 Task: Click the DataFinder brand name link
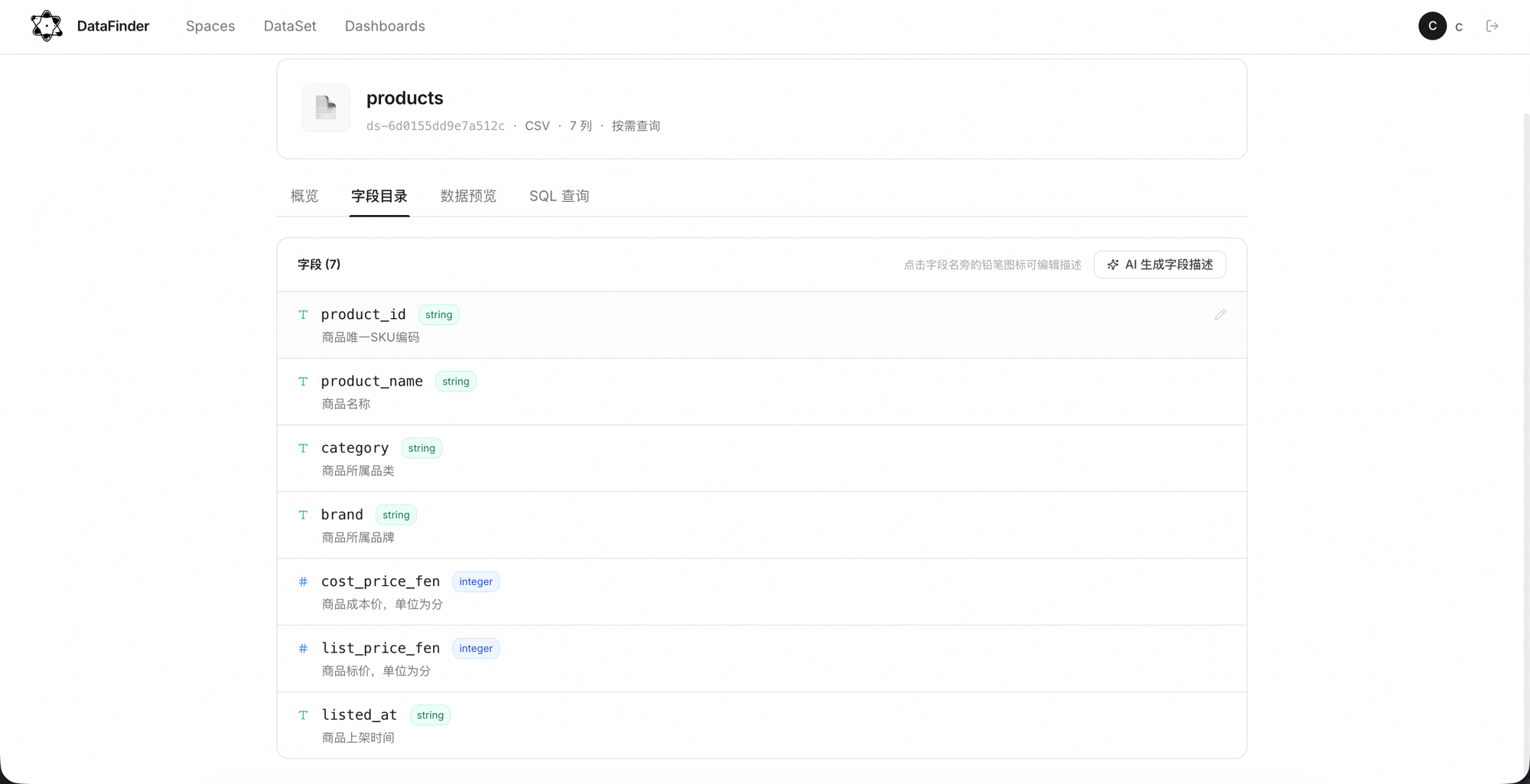113,26
